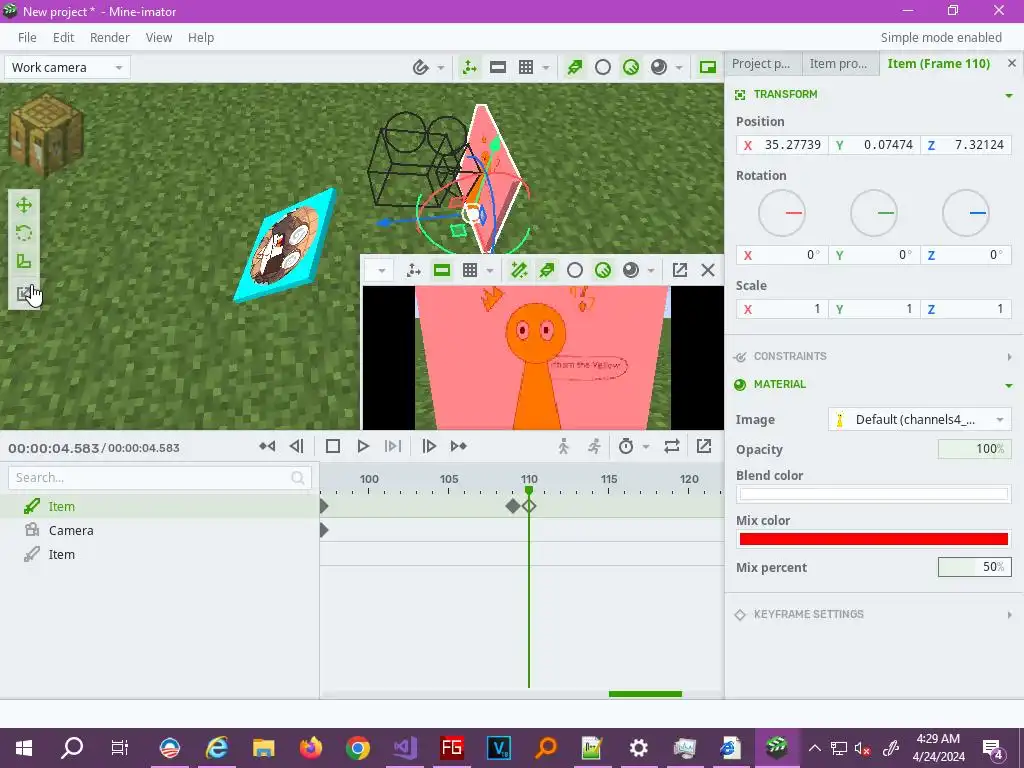Step forward one frame

[429, 446]
